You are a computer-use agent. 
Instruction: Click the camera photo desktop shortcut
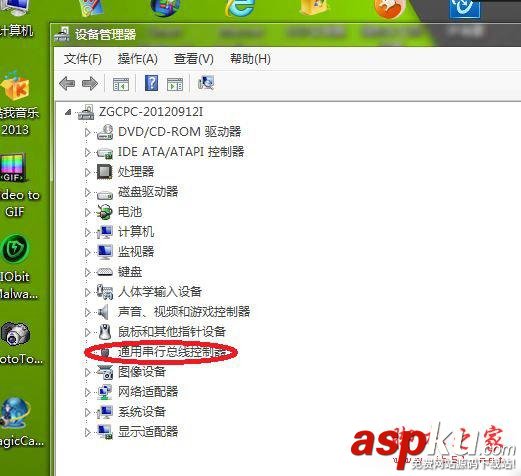(x=15, y=333)
